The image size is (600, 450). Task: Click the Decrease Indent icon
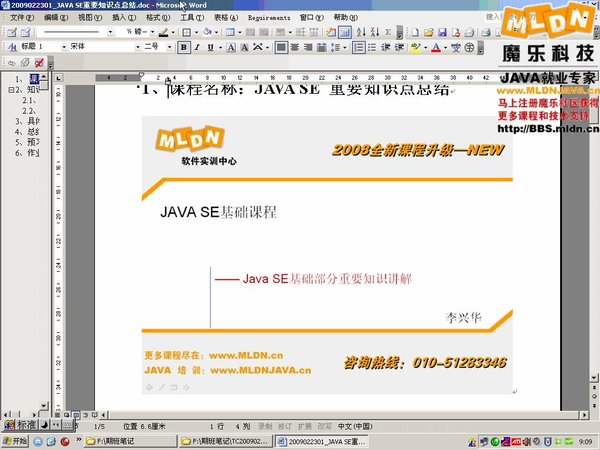(386, 47)
